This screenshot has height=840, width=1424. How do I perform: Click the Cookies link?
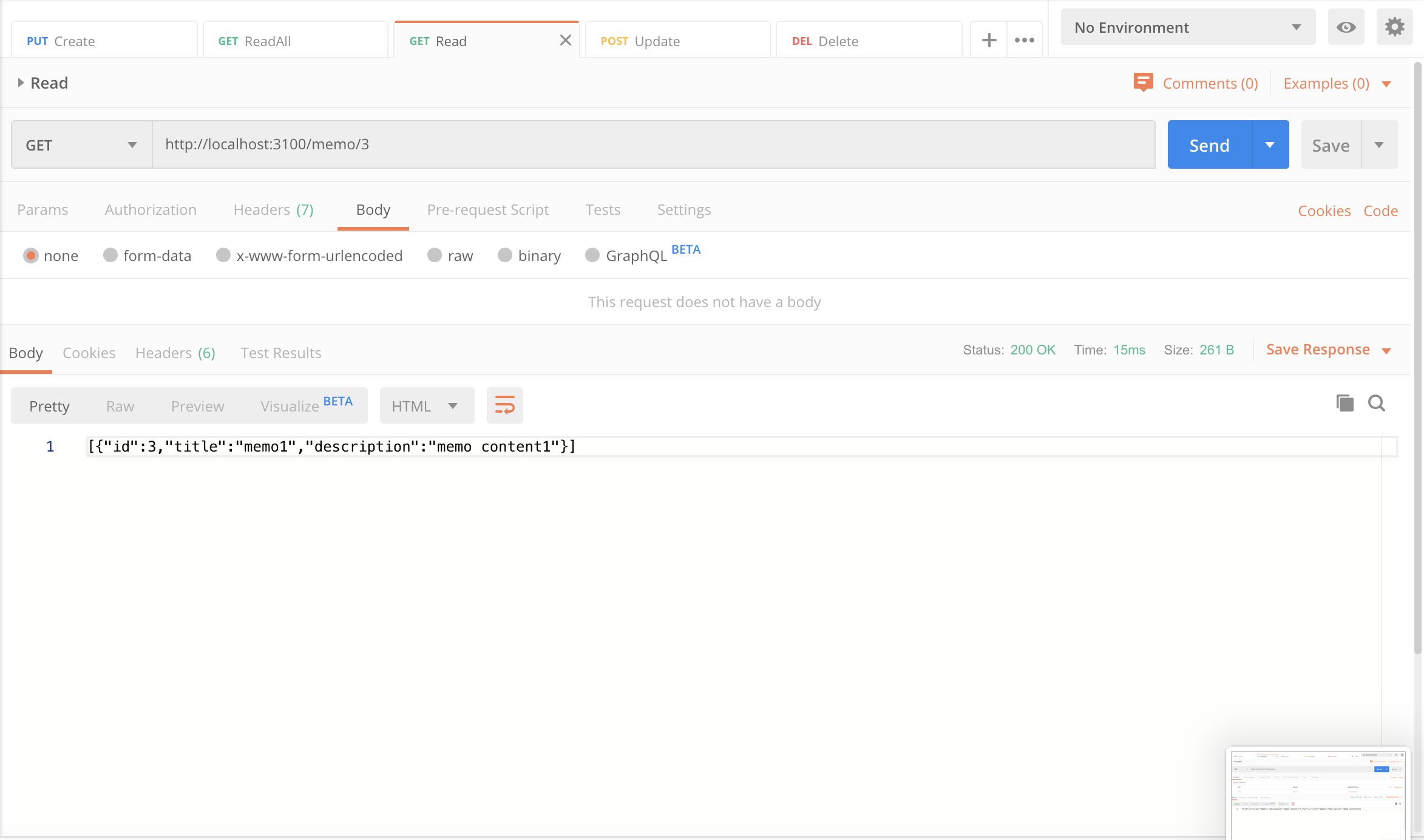[1324, 211]
